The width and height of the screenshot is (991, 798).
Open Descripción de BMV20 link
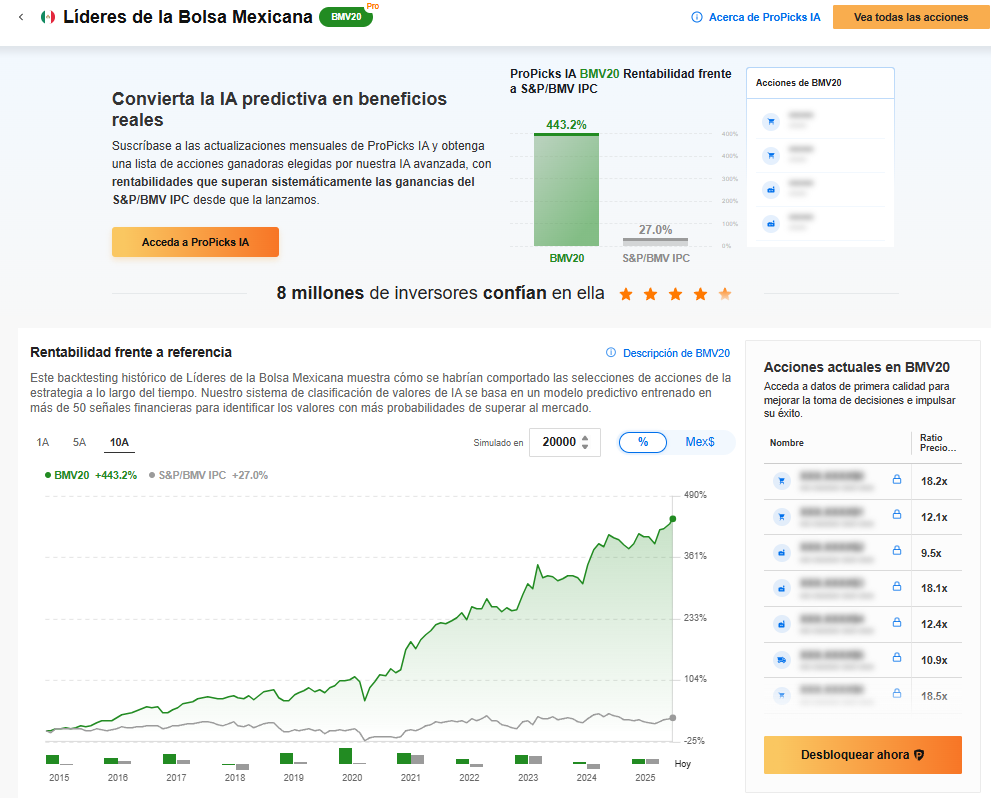tap(676, 353)
